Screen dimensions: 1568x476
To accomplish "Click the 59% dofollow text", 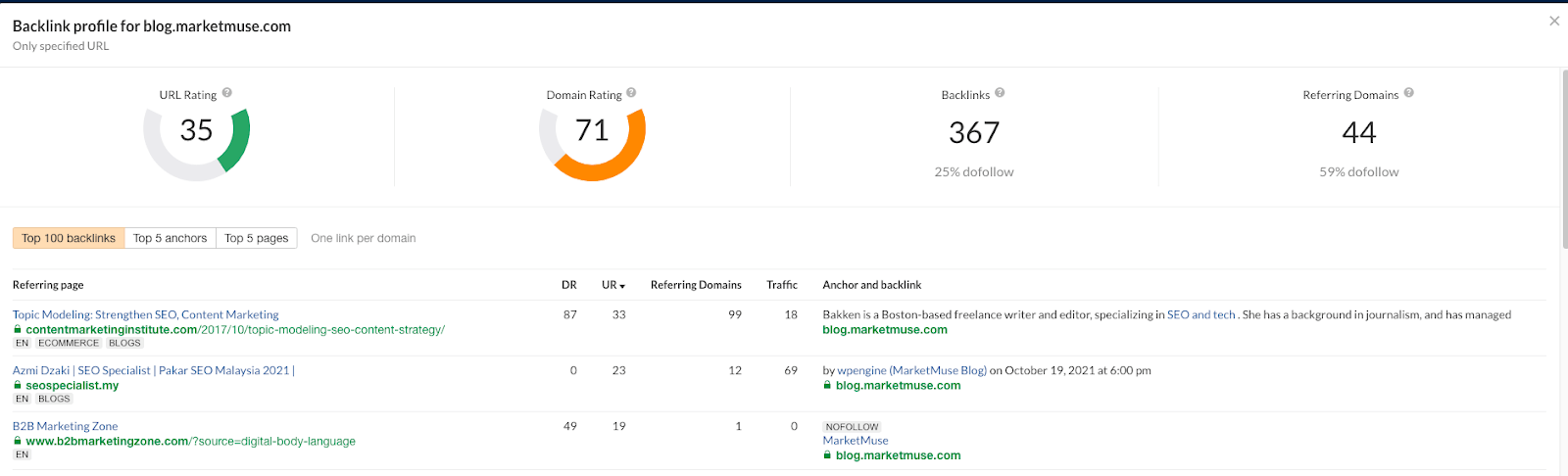I will tap(1359, 171).
